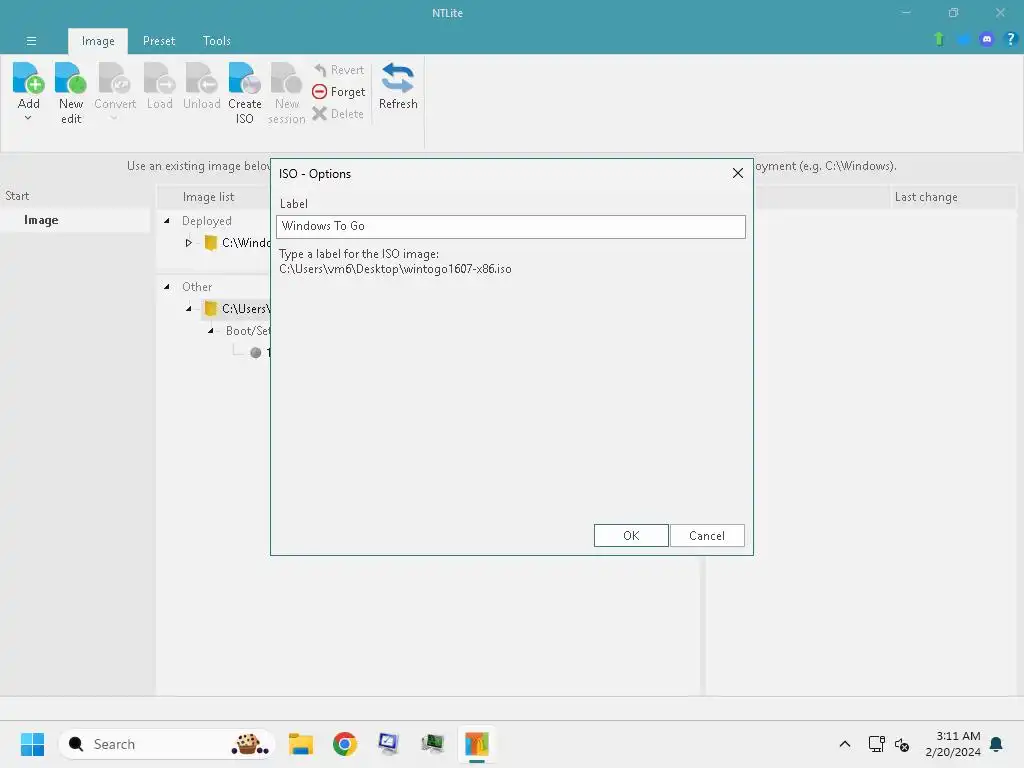Viewport: 1024px width, 768px height.
Task: Click the Create ISO toolbar icon
Action: pyautogui.click(x=244, y=78)
